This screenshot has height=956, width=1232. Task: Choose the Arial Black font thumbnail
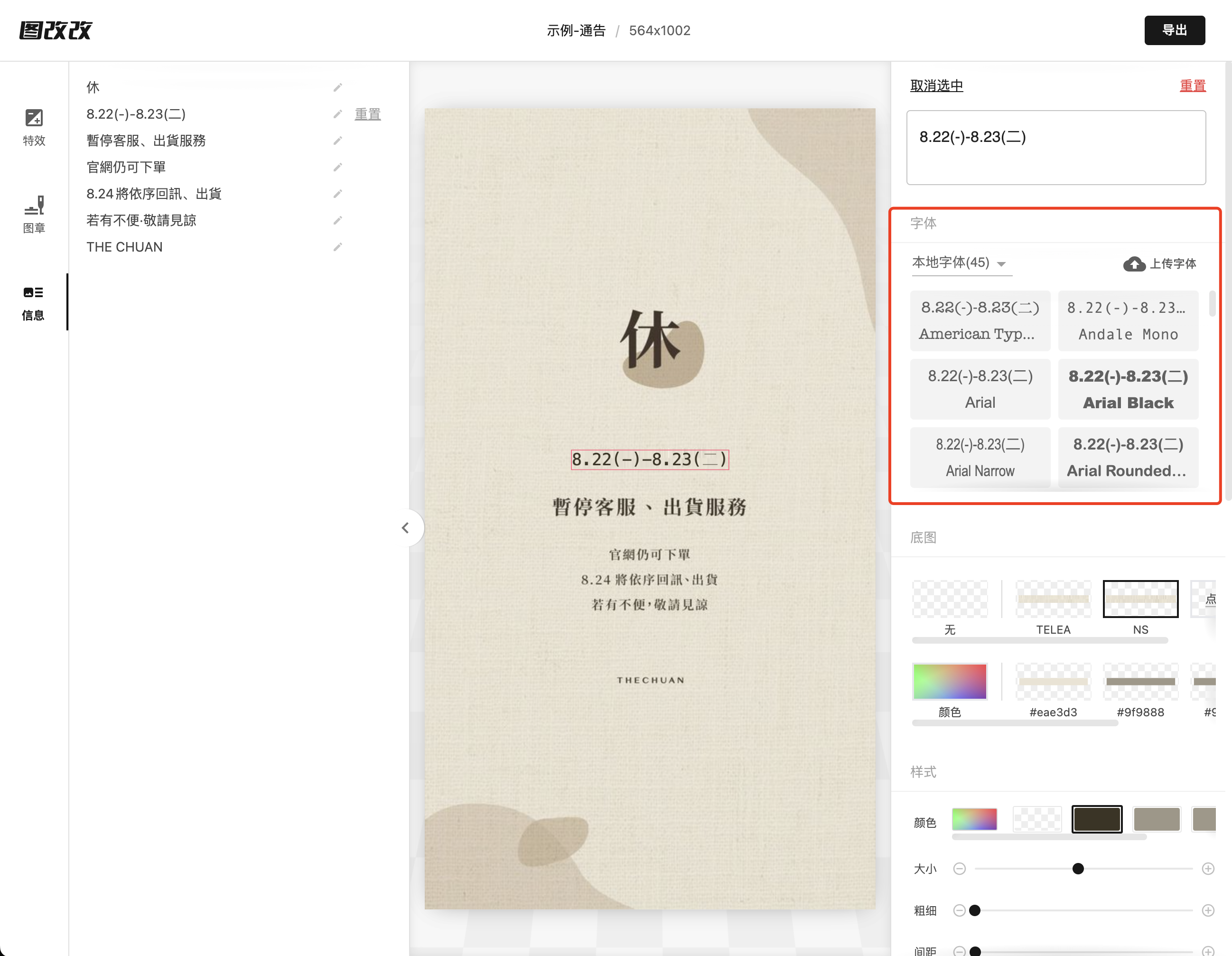point(1128,389)
